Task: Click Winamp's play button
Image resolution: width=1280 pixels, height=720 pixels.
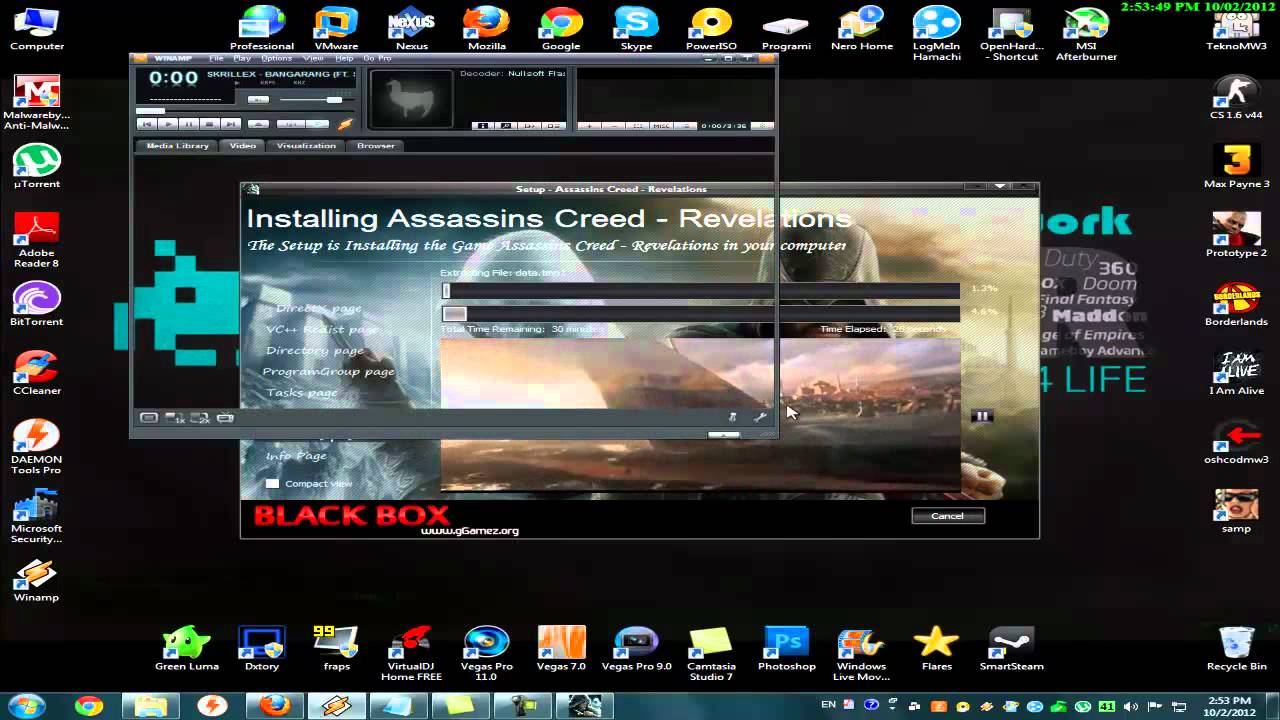Action: tap(168, 124)
